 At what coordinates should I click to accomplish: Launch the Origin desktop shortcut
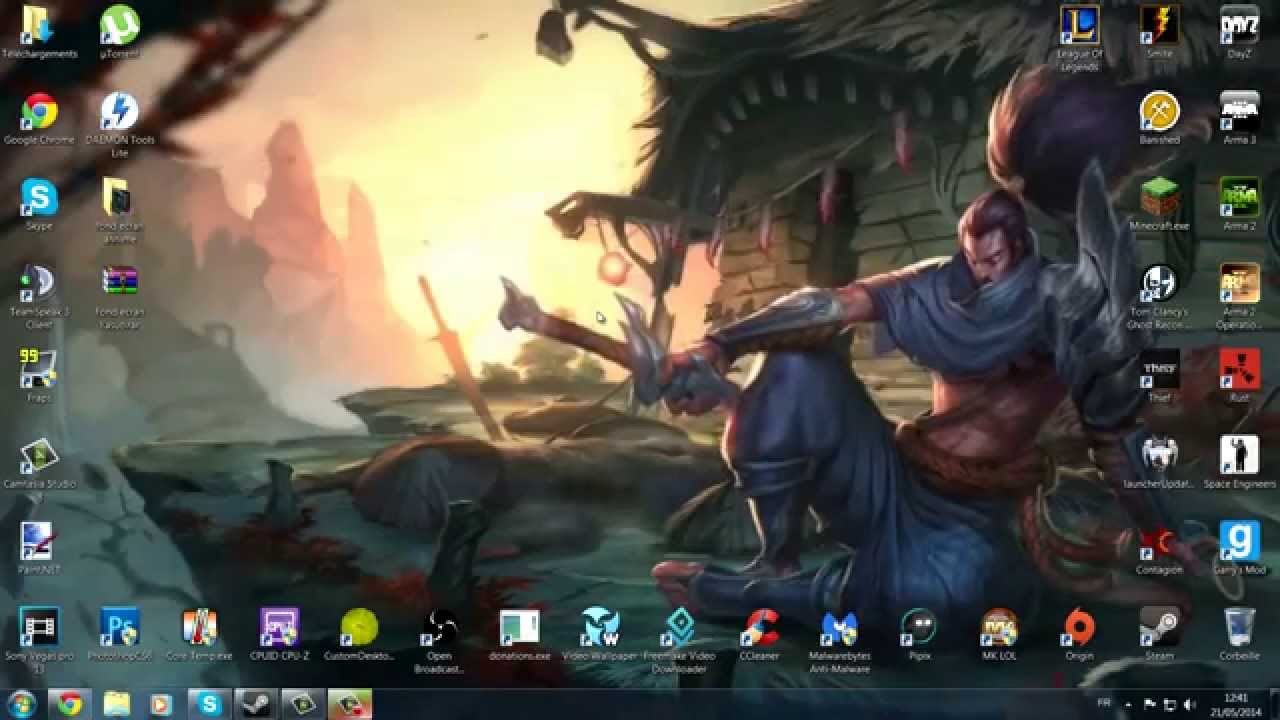[x=1079, y=635]
